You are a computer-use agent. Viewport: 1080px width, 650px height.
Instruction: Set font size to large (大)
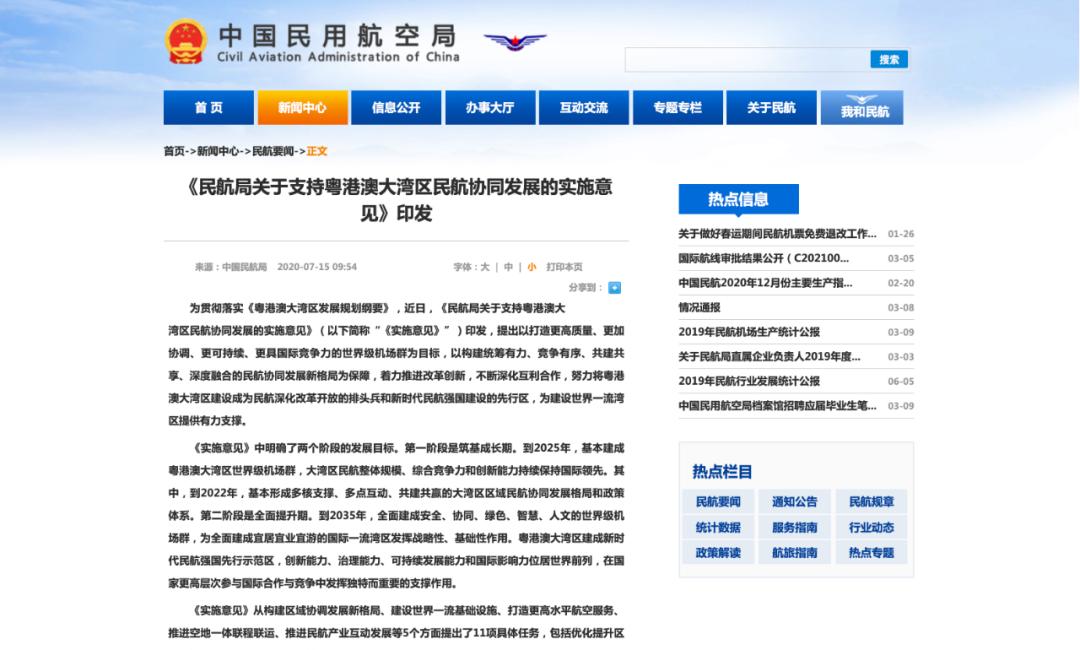tap(485, 267)
